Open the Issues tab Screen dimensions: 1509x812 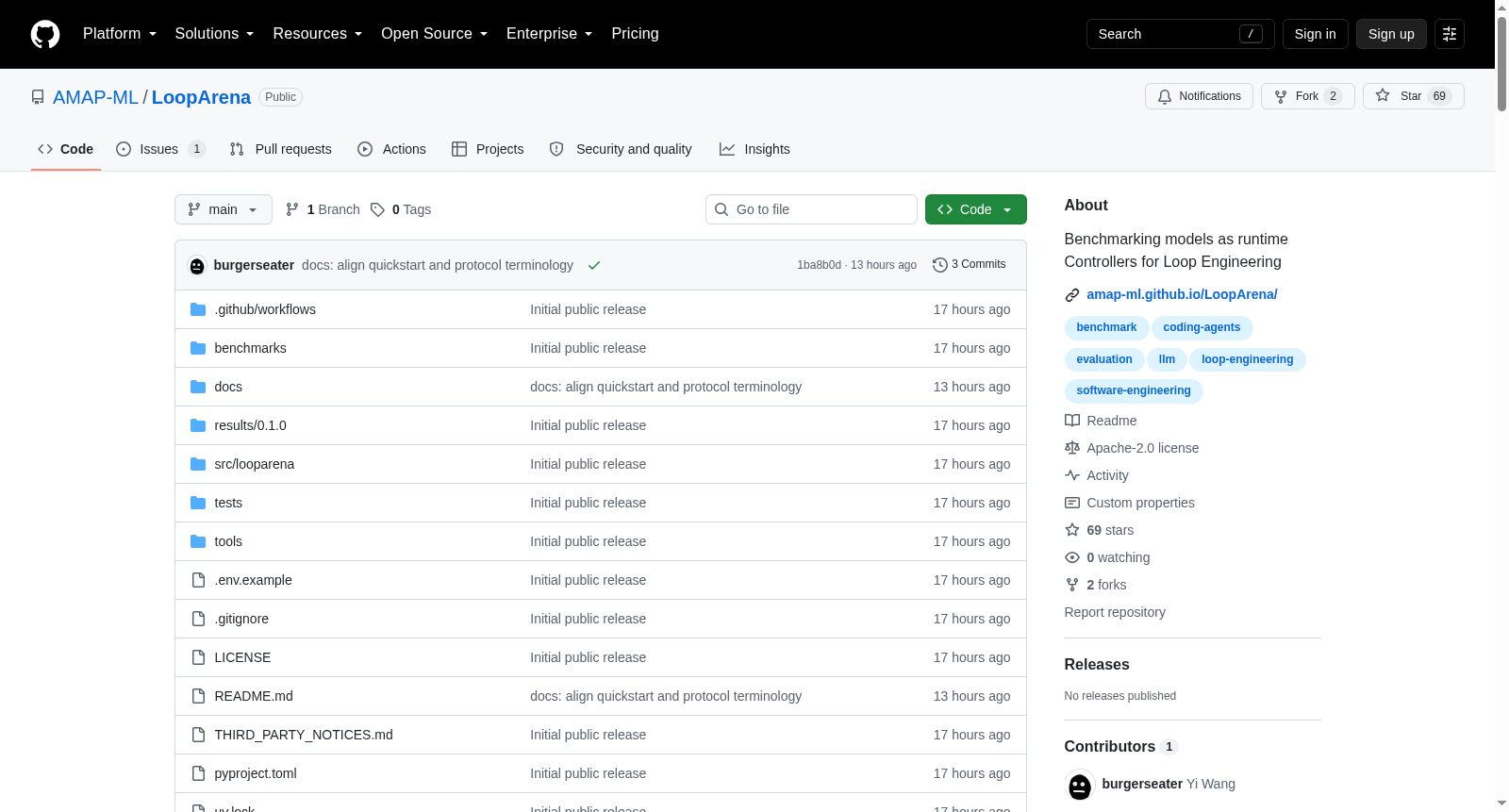pyautogui.click(x=160, y=149)
